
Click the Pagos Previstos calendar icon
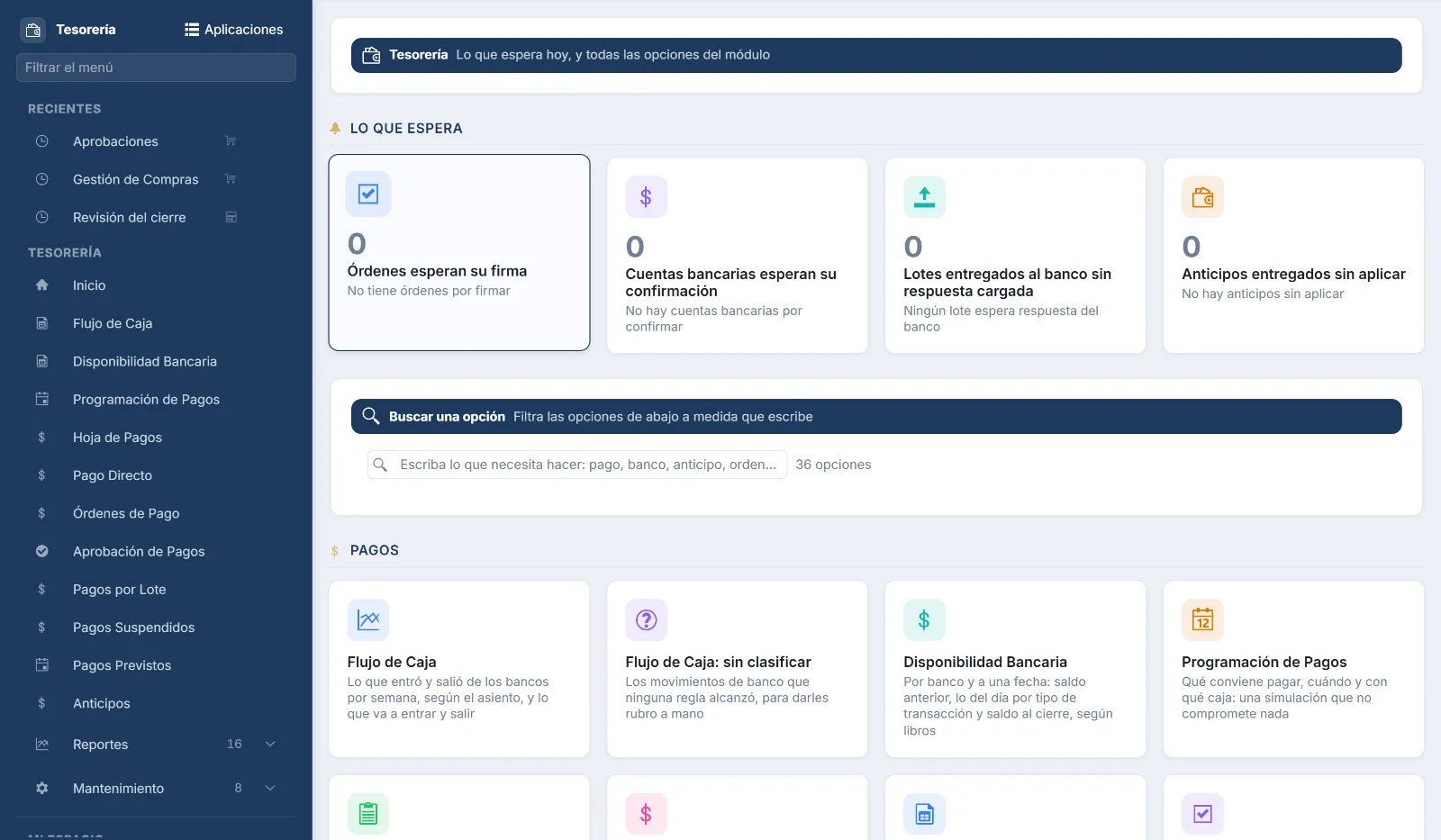point(41,665)
